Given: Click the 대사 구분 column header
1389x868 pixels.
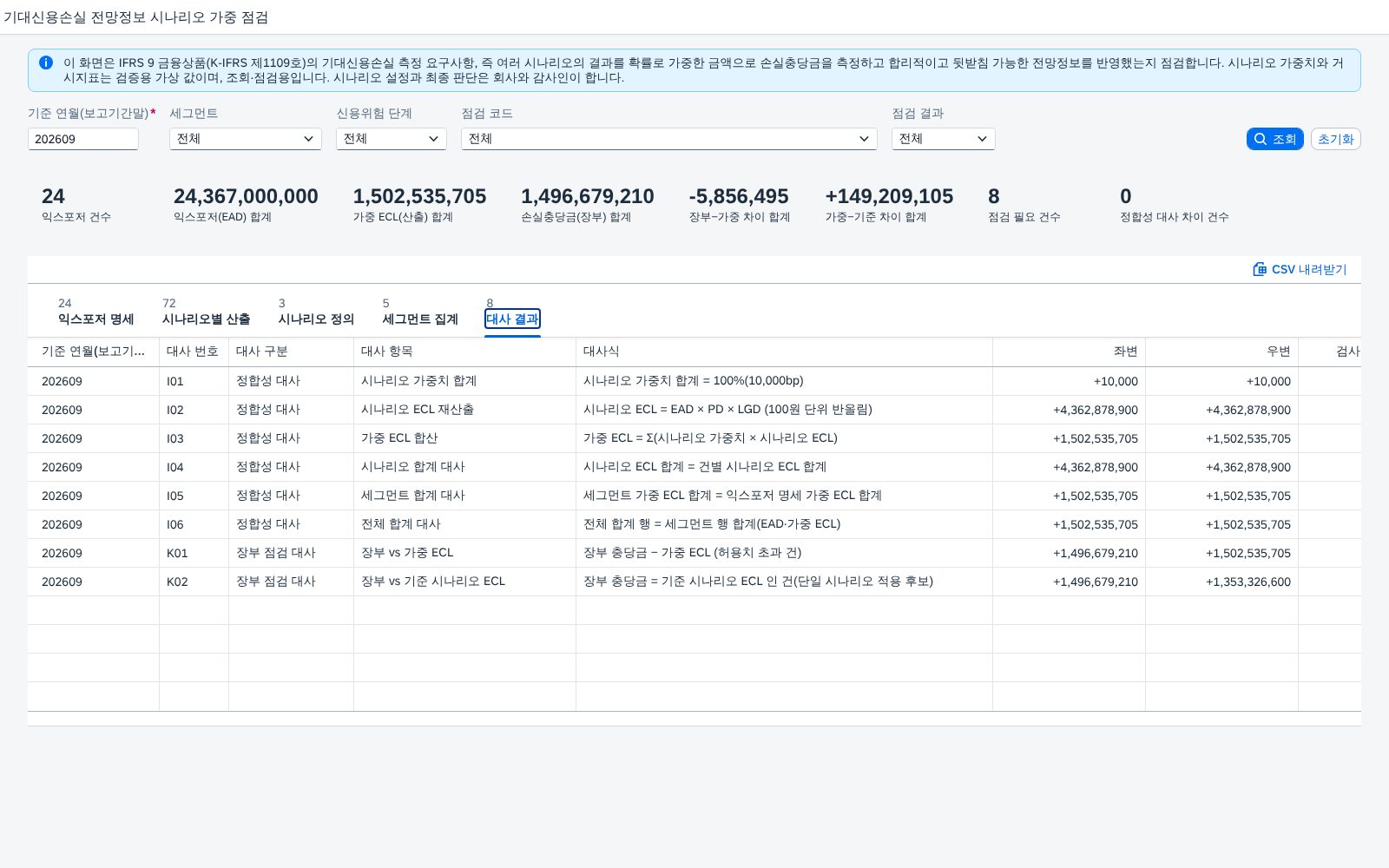Looking at the screenshot, I should (x=291, y=352).
